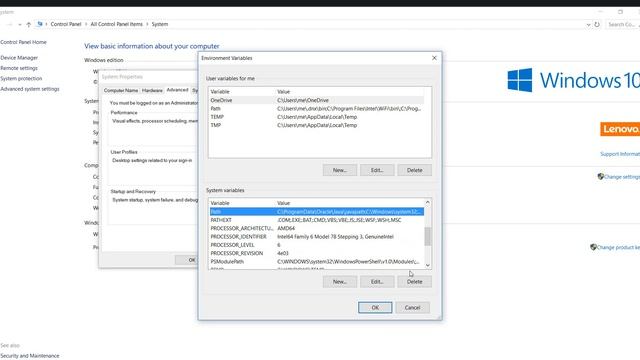Close the Environment Variables dialog
Screen dimensions: 640x360
[x=434, y=58]
